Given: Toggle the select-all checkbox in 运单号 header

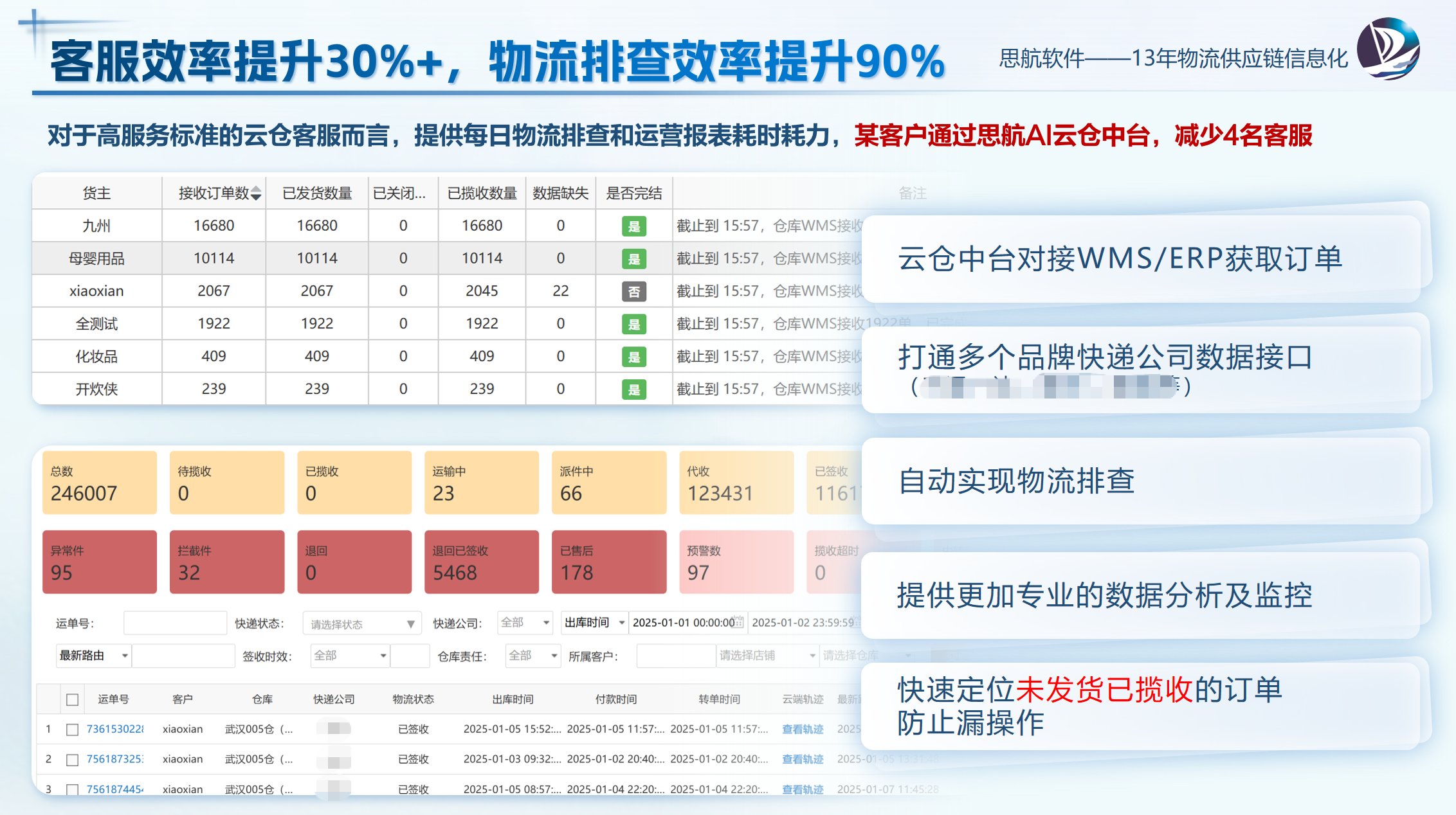Looking at the screenshot, I should (73, 699).
